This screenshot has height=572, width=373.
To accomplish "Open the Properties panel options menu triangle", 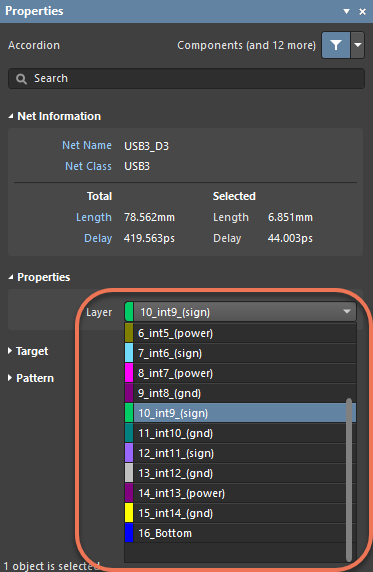I will [x=346, y=11].
